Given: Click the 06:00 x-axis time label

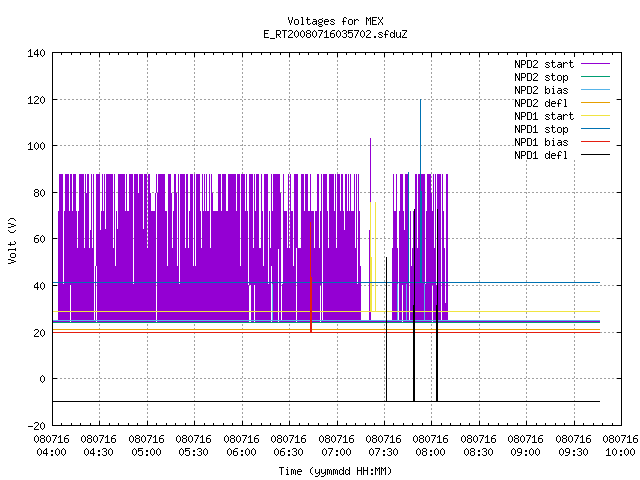Looking at the screenshot, I should coord(241,452).
